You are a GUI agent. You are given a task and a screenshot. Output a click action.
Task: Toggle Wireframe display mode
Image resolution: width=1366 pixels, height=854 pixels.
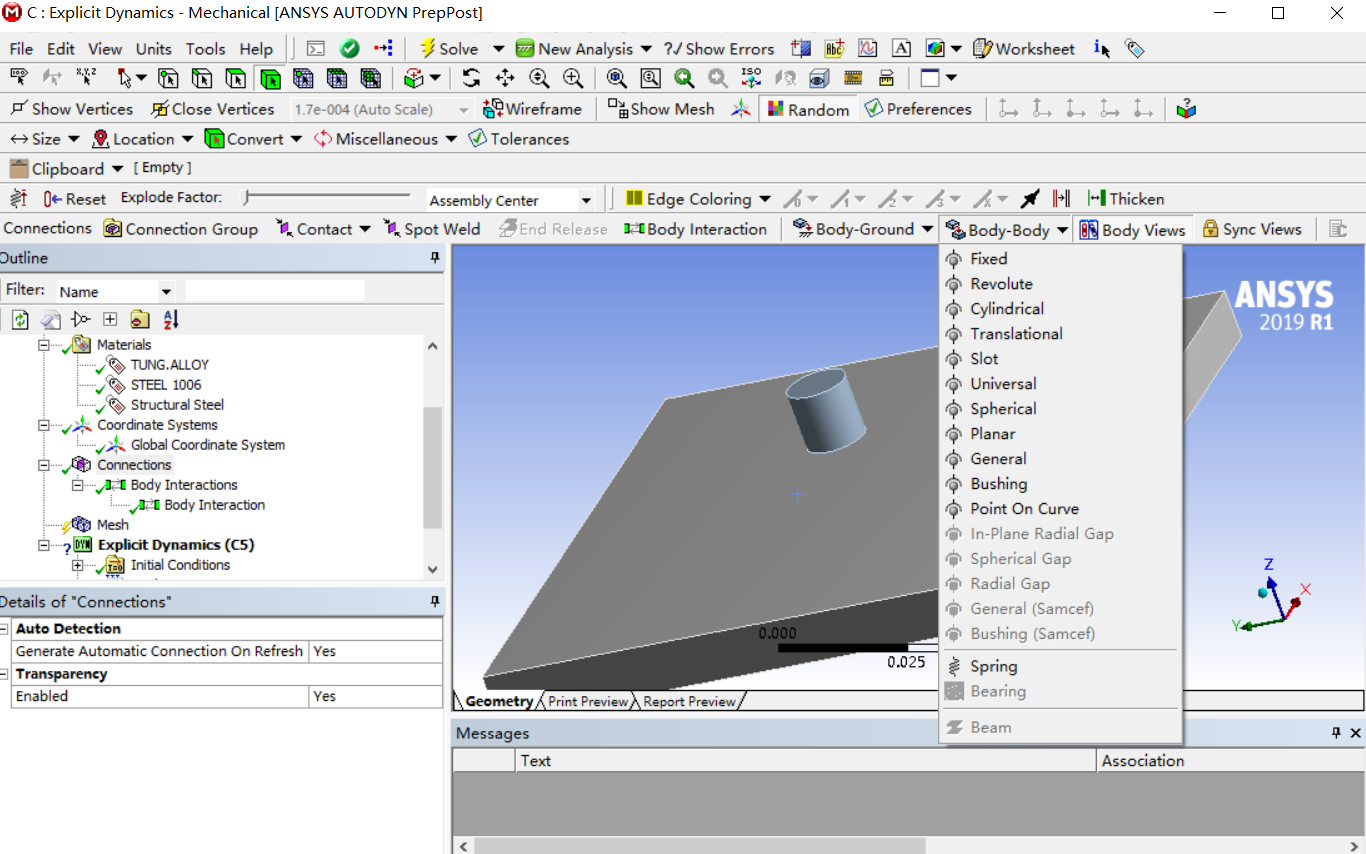[532, 109]
